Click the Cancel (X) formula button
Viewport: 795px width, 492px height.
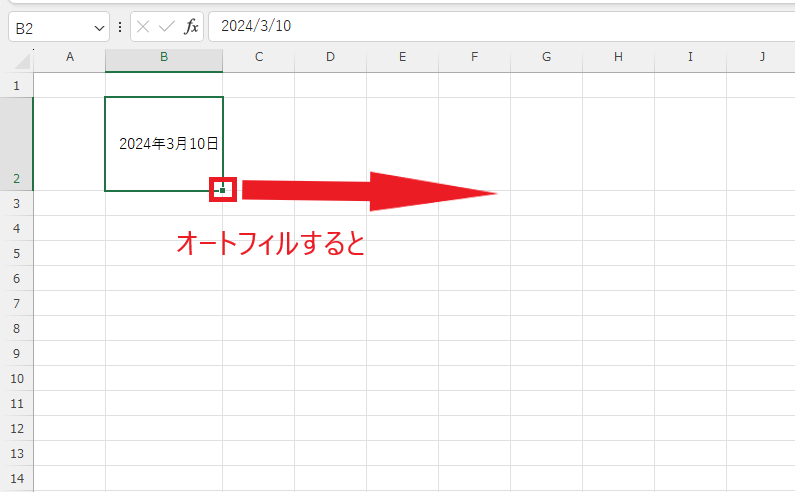(143, 27)
